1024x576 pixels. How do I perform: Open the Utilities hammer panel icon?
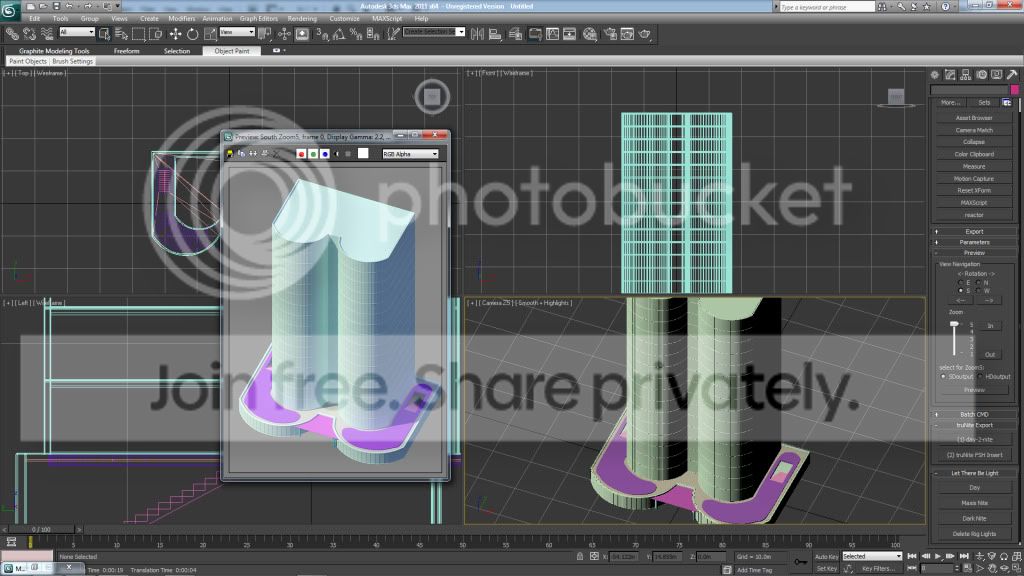(1012, 75)
